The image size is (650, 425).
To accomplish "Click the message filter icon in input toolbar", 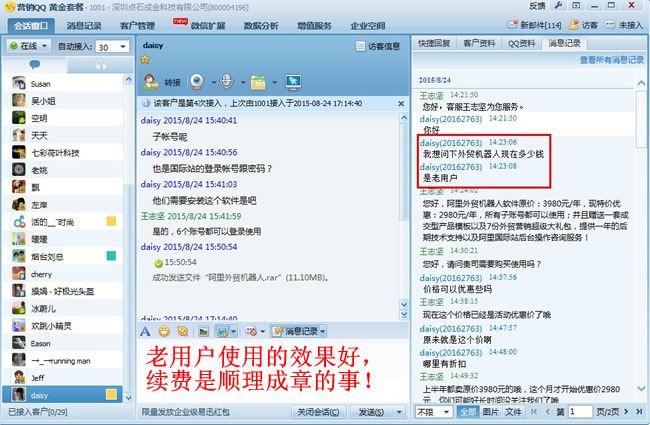I will pos(251,331).
